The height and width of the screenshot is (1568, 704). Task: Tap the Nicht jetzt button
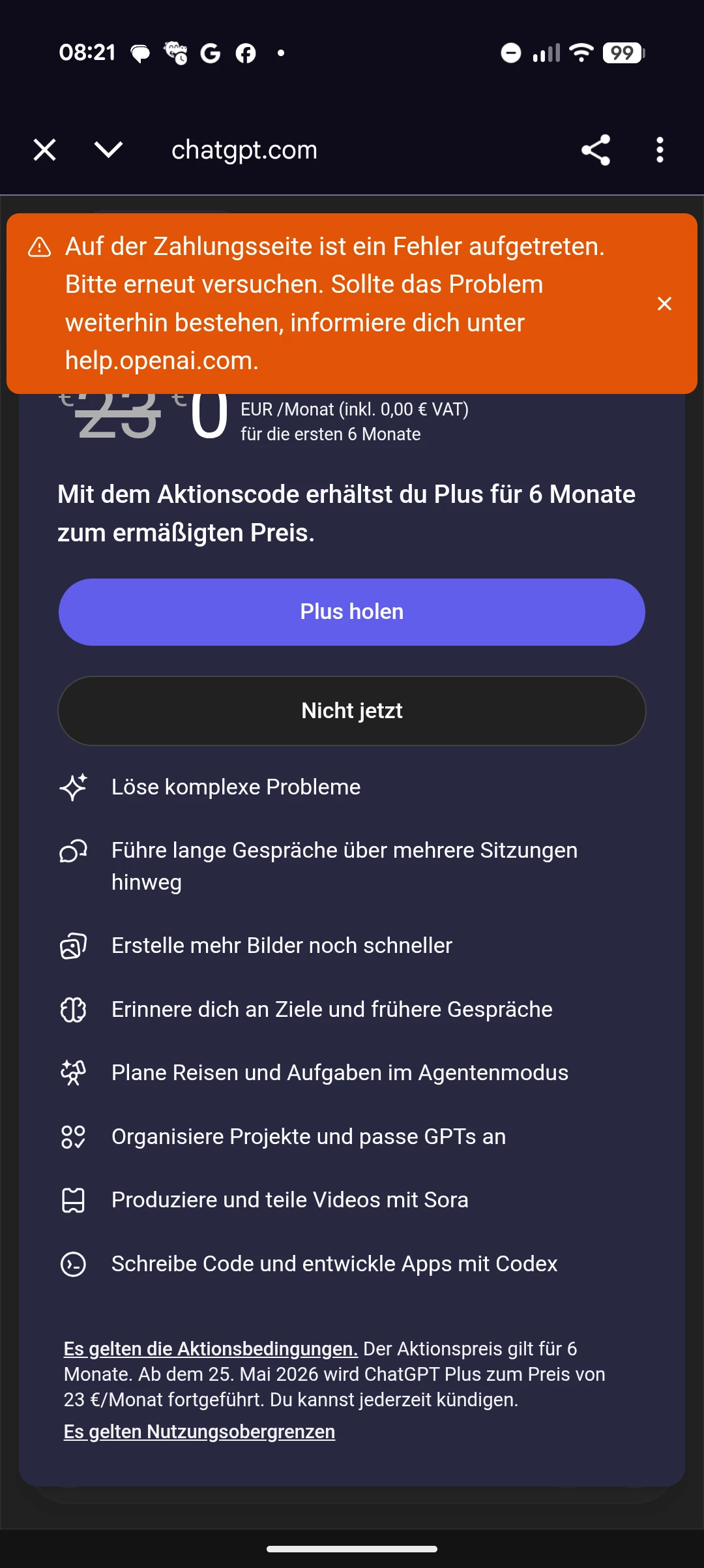[352, 710]
